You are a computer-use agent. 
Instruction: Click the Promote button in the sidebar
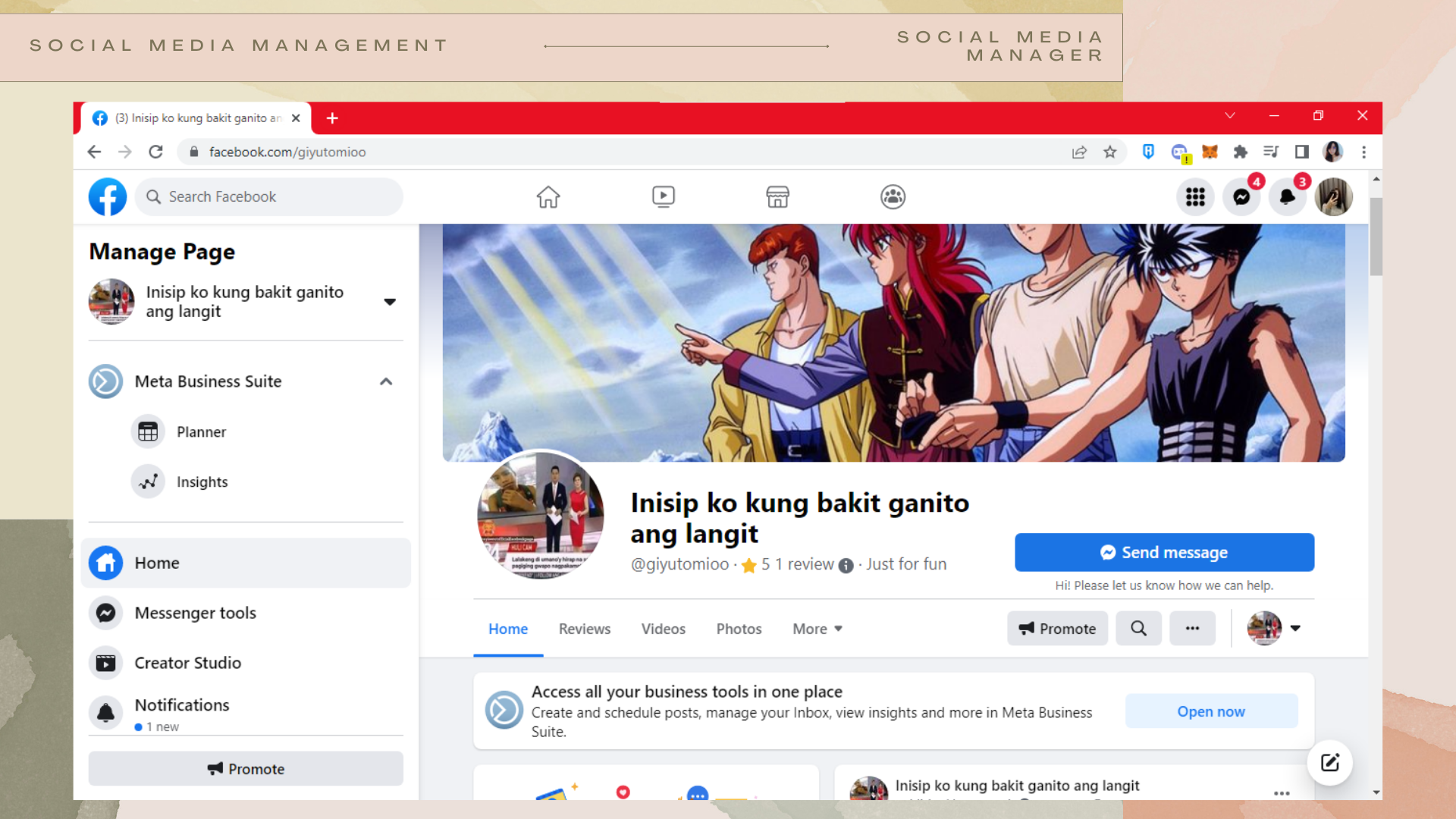tap(246, 768)
